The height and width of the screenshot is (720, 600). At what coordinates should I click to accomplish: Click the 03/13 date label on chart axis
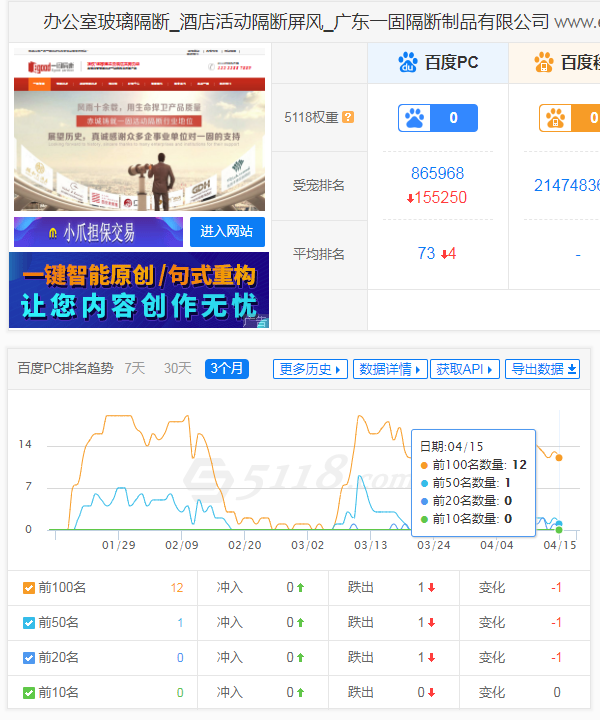pos(370,545)
